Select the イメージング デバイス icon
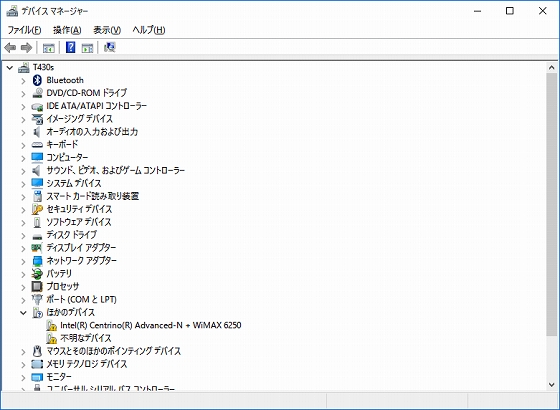The height and width of the screenshot is (410, 560). click(x=37, y=119)
